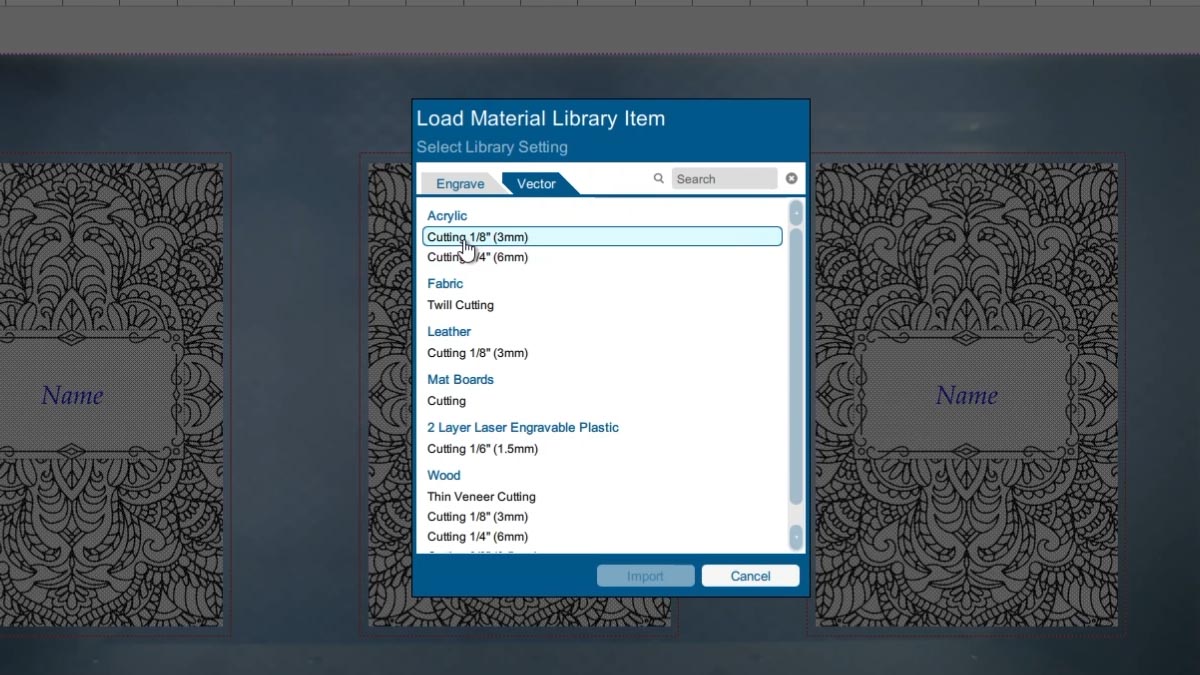Select Acrylic Cutting 1/4" (6mm) setting

click(478, 257)
